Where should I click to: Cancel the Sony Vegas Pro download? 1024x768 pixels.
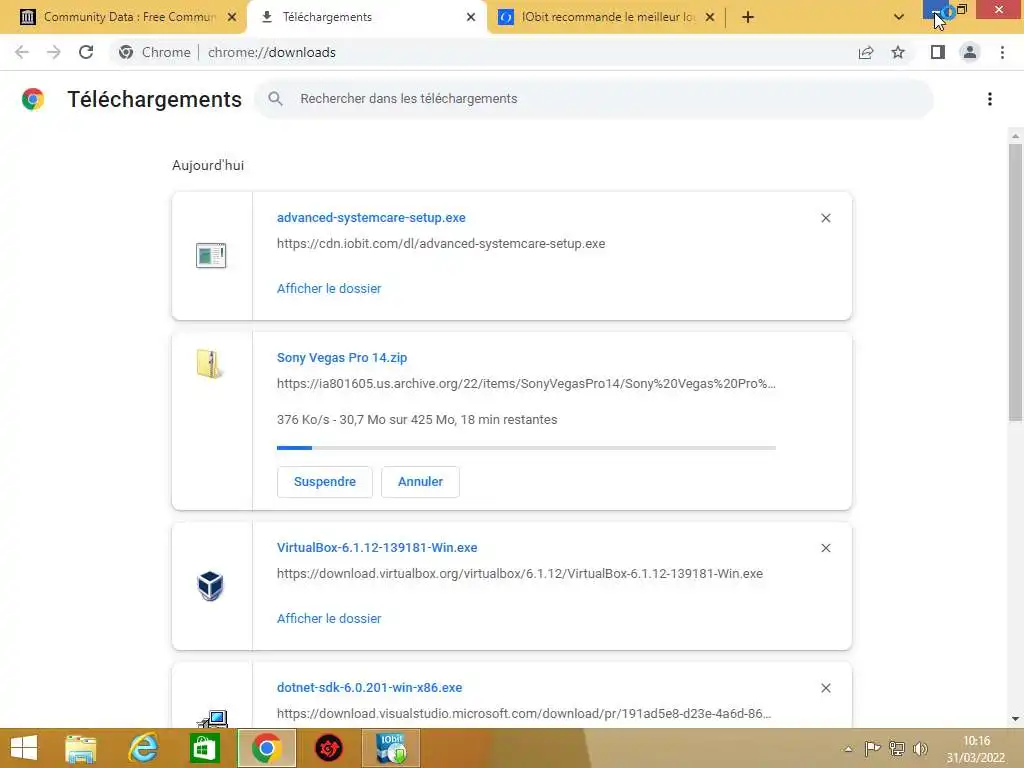pos(420,482)
